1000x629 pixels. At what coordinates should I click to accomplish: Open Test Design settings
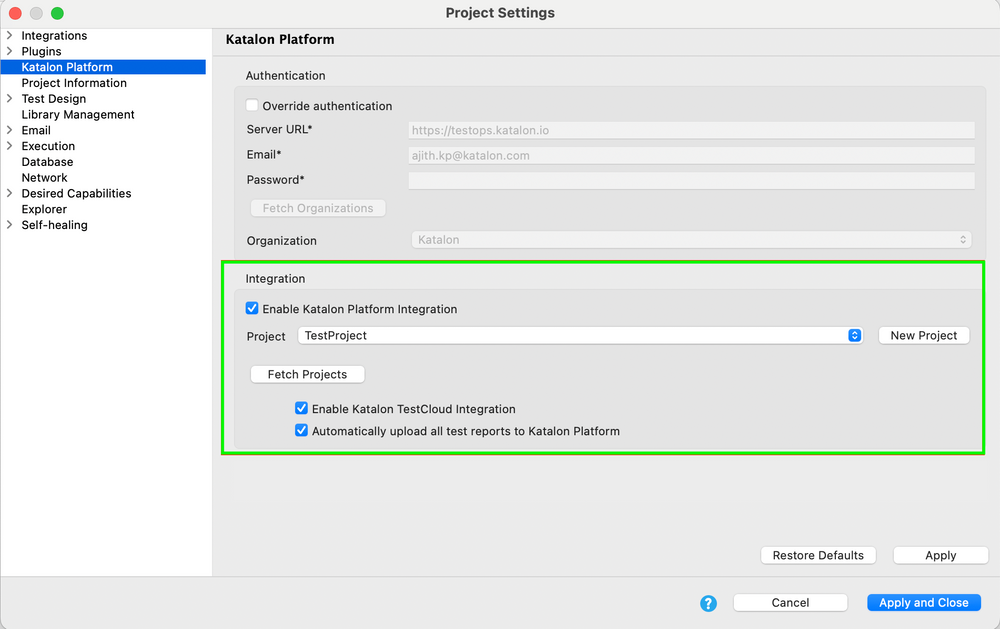[53, 98]
